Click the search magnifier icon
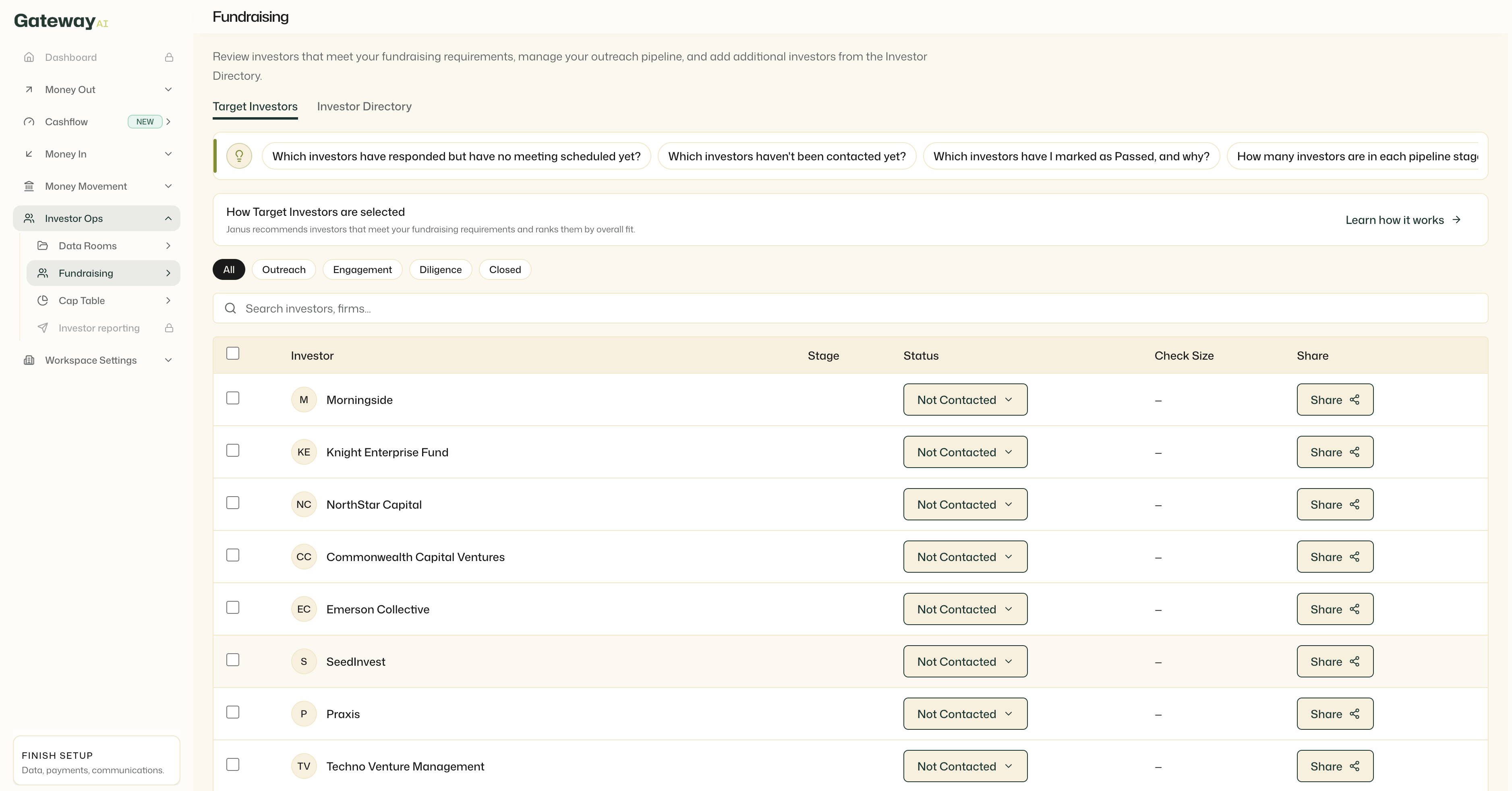1512x791 pixels. coord(231,308)
